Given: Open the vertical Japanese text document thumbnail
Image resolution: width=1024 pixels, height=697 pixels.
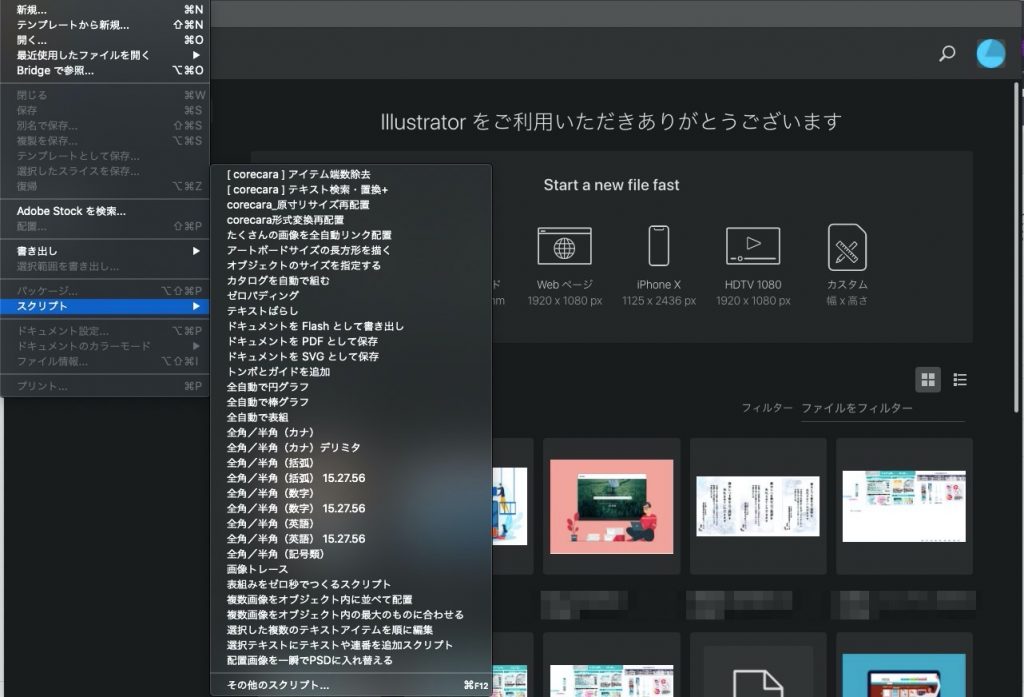Looking at the screenshot, I should click(758, 506).
